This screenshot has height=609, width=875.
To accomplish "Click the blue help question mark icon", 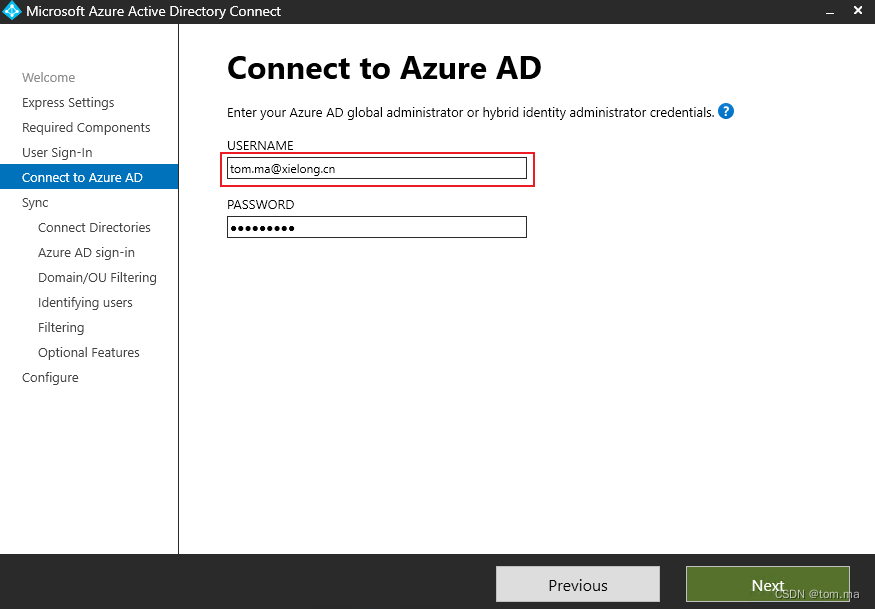I will tap(725, 112).
